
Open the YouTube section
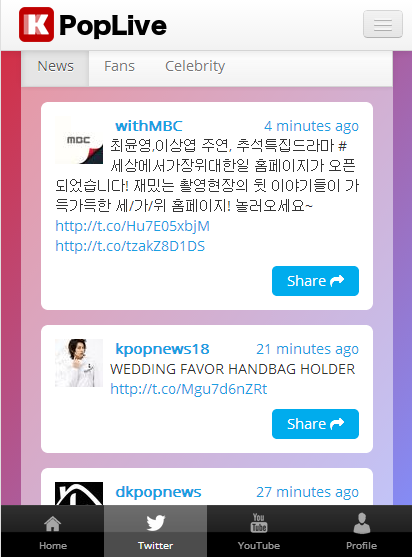point(259,531)
